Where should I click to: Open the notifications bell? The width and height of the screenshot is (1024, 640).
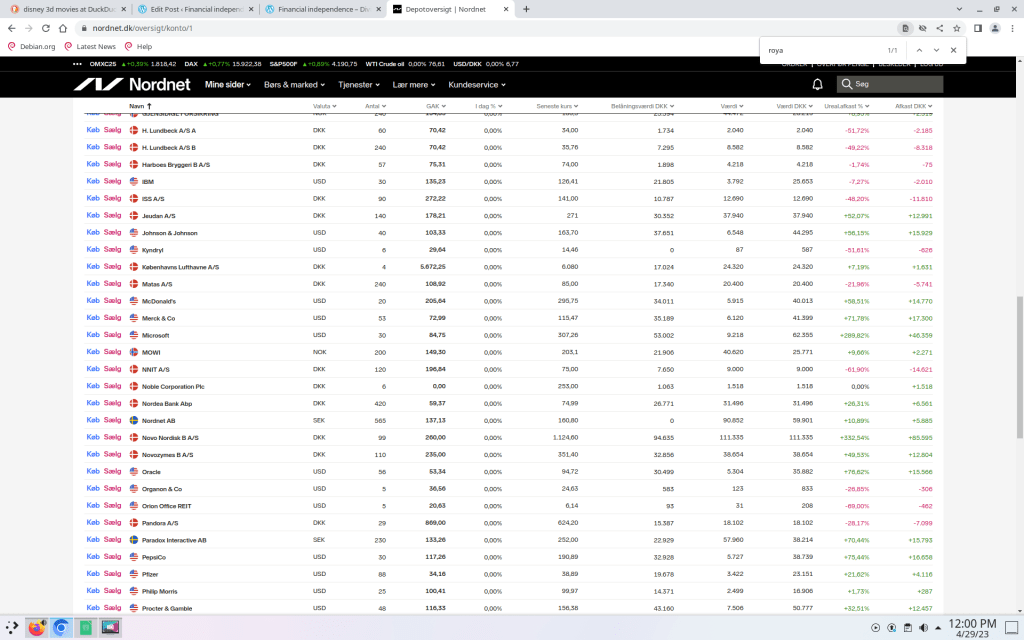pyautogui.click(x=818, y=85)
